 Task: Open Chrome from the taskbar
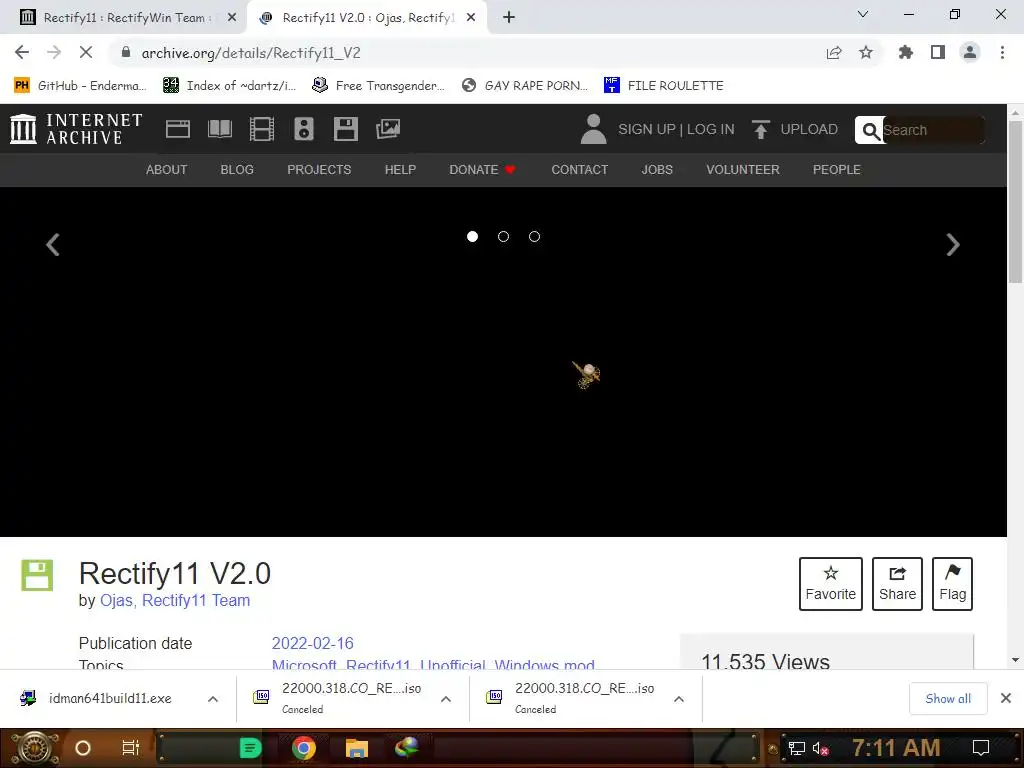click(x=304, y=747)
